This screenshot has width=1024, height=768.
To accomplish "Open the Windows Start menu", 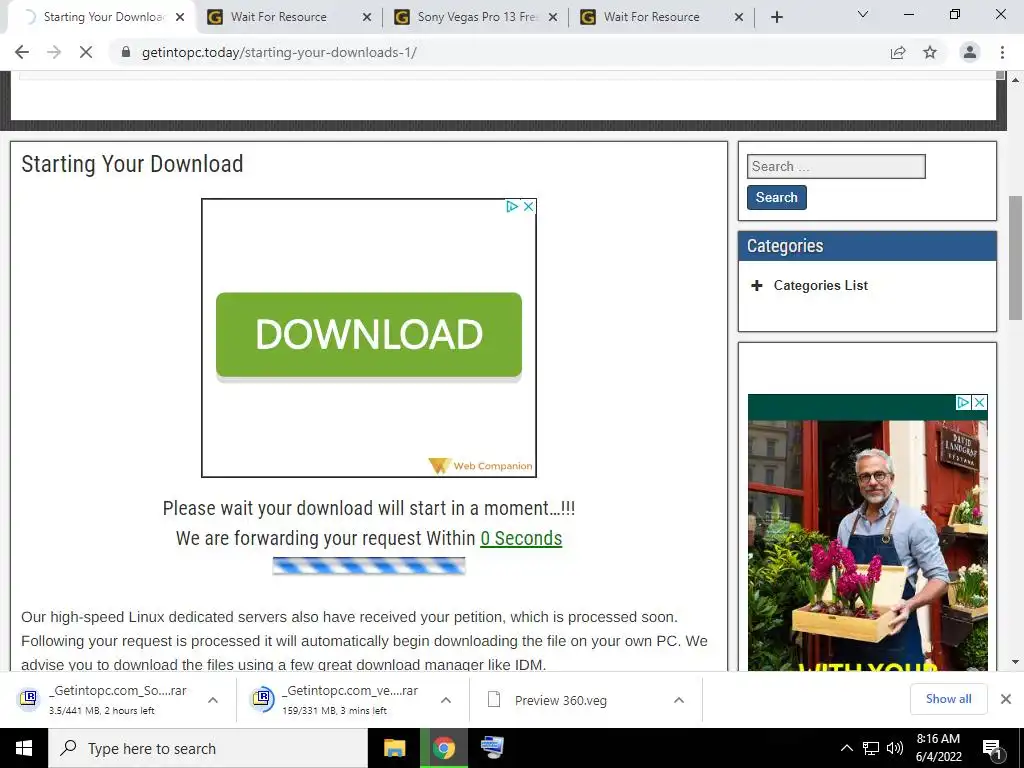I will tap(24, 748).
